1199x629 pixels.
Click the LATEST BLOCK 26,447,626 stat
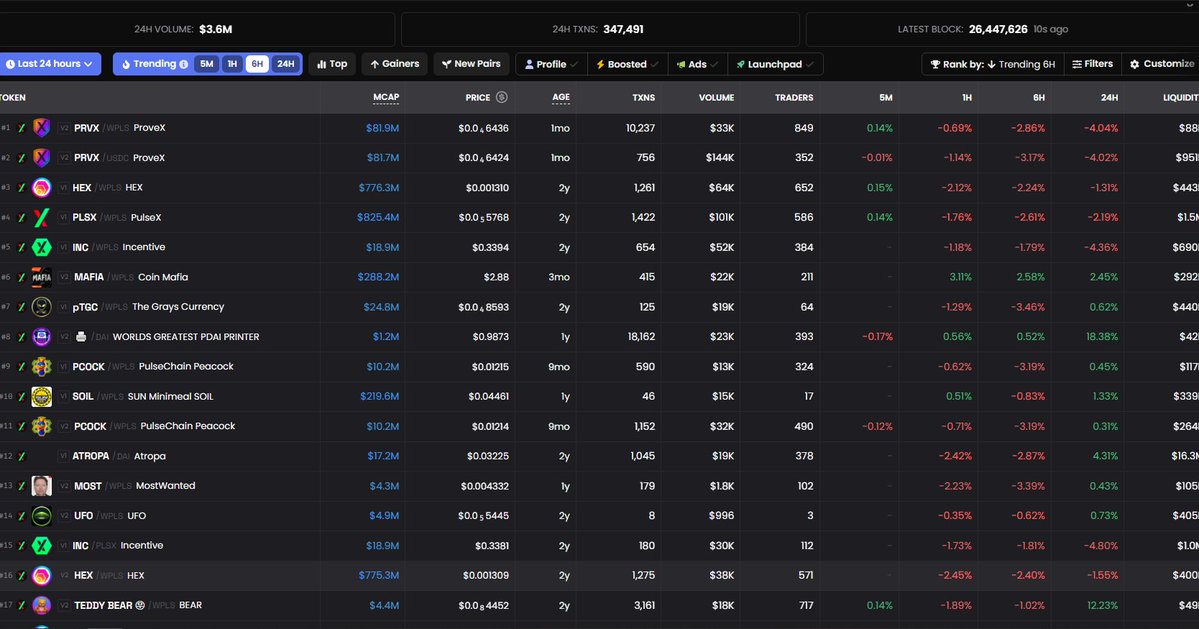pos(983,29)
